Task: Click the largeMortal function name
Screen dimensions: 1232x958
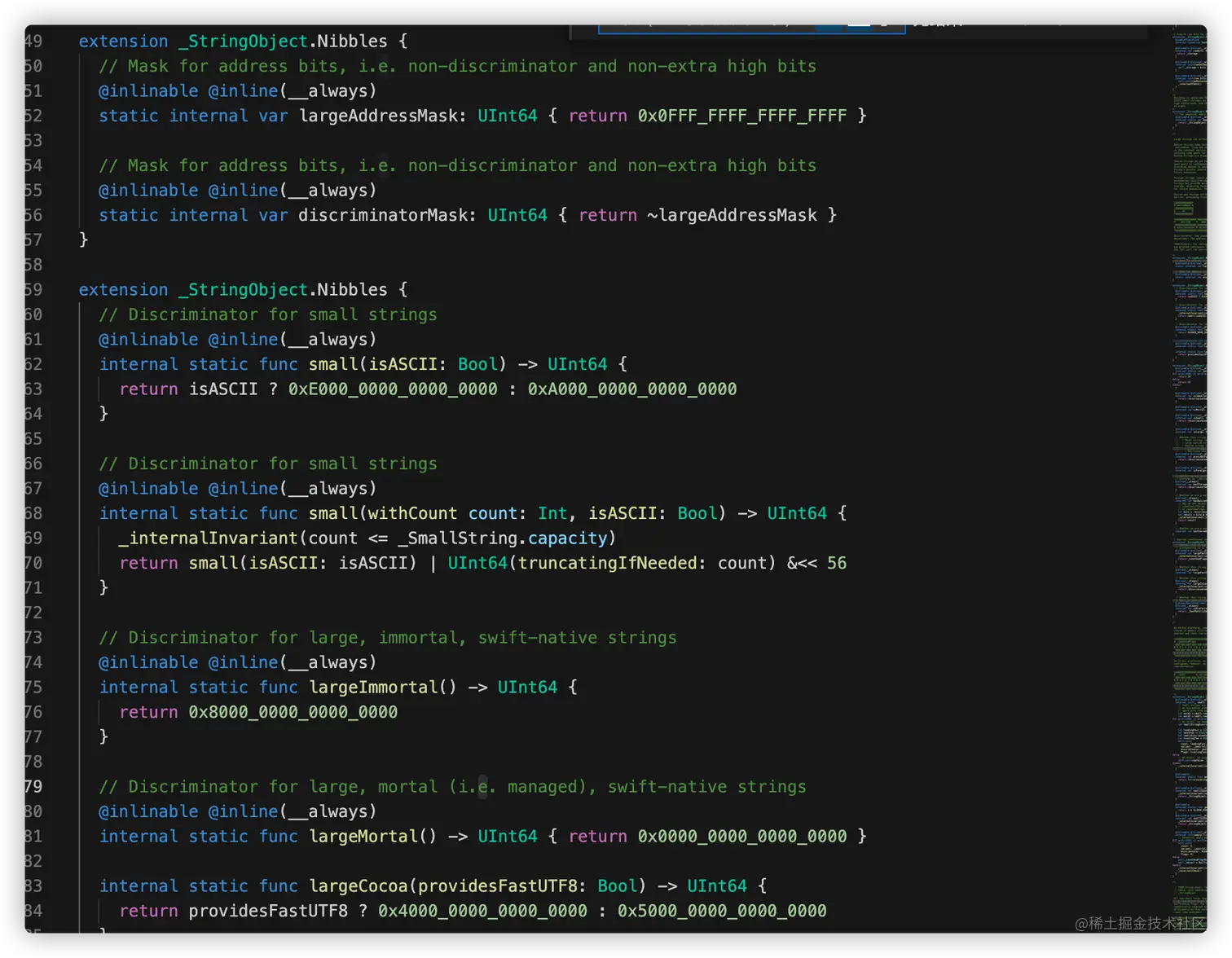Action: 364,836
